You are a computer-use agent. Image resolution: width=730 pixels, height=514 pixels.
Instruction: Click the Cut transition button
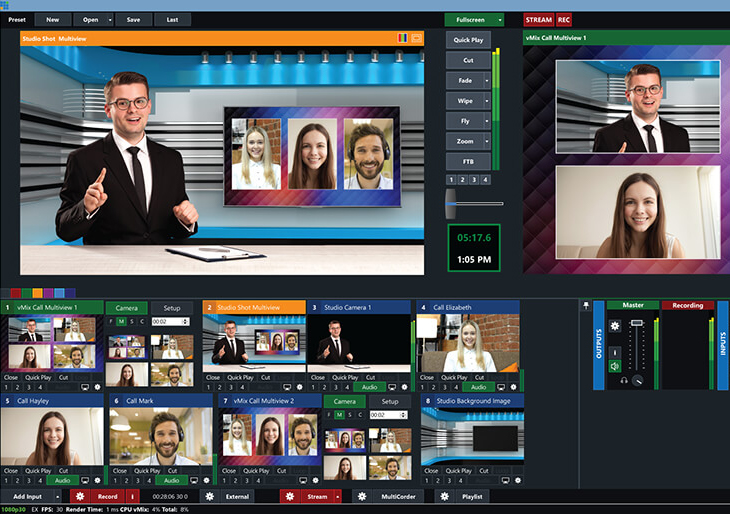[468, 60]
